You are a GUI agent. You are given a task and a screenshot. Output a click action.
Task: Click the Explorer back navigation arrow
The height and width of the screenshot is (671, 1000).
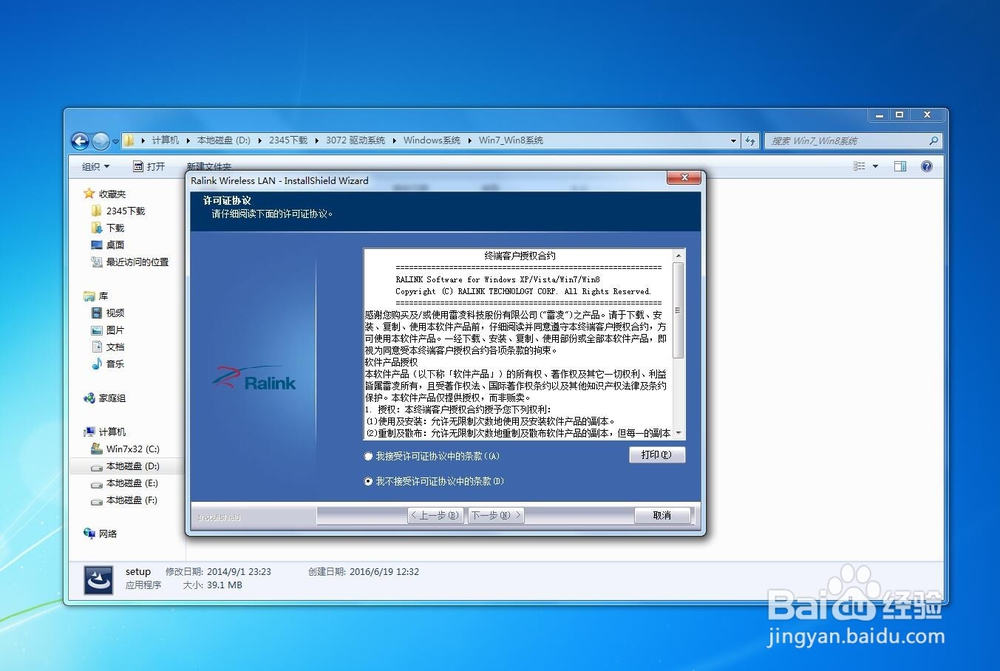coord(80,141)
